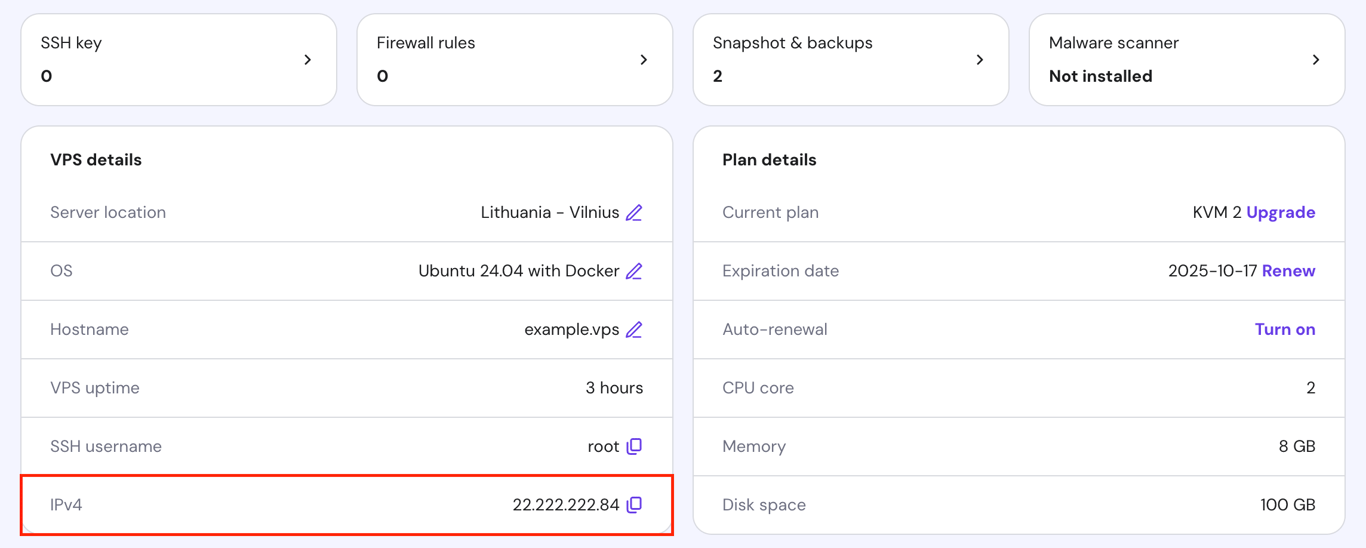
Task: Select the 3 hours uptime value
Action: pos(614,388)
